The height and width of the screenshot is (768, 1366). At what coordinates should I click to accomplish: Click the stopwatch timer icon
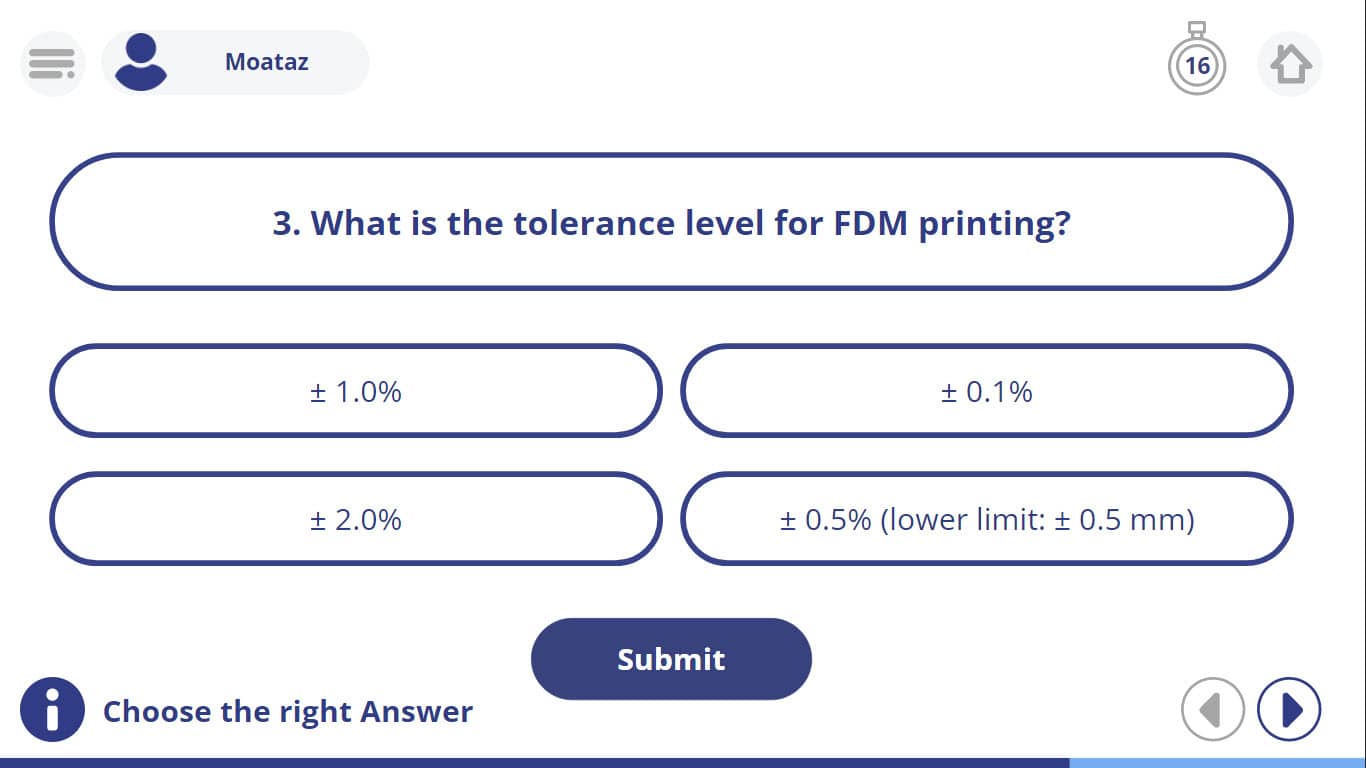[1197, 59]
